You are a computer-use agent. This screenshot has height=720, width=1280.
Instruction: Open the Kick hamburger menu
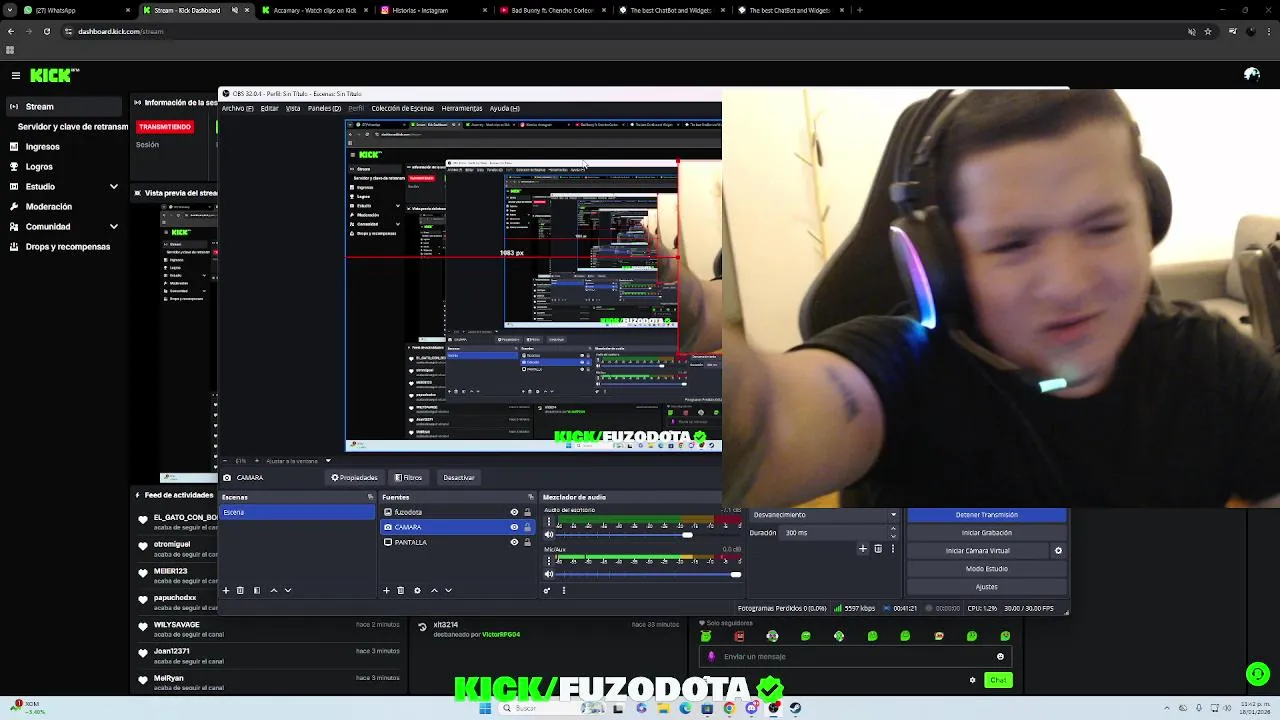click(x=15, y=75)
